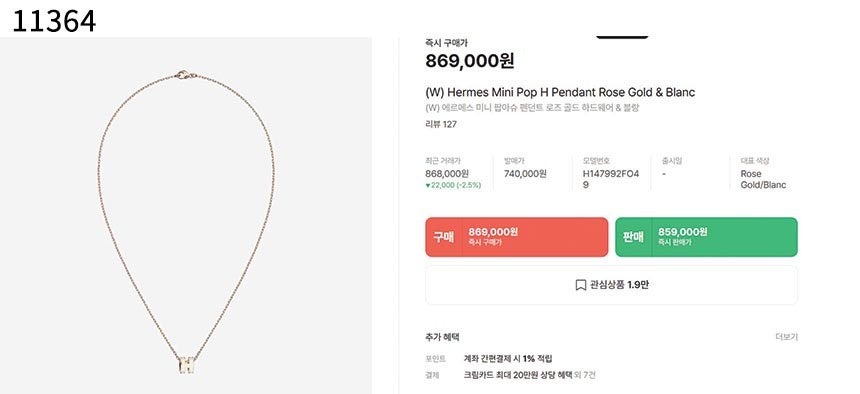
Task: Click the 계좌 간편결제 1% 적립 benefit
Action: click(x=508, y=359)
